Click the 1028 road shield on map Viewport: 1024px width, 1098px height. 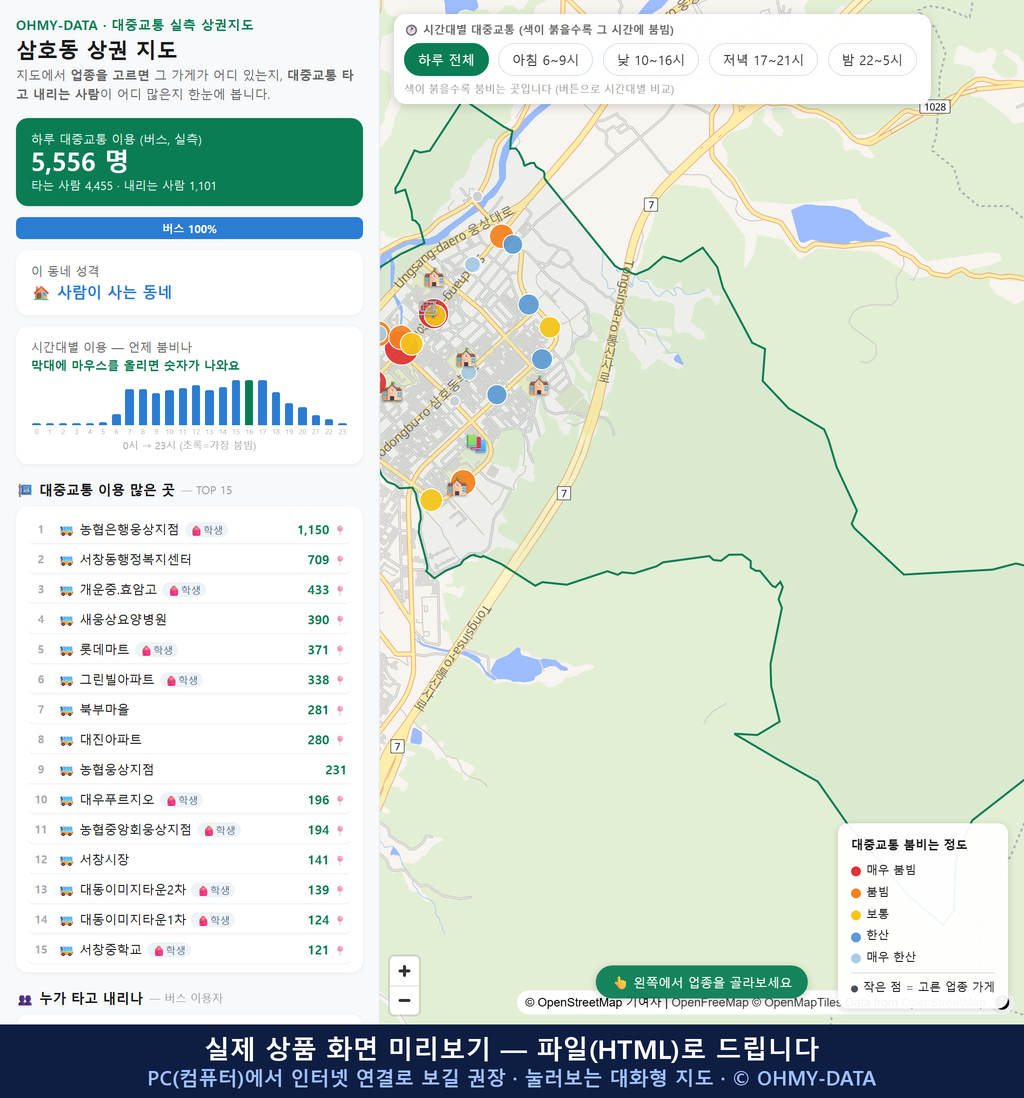pyautogui.click(x=934, y=107)
